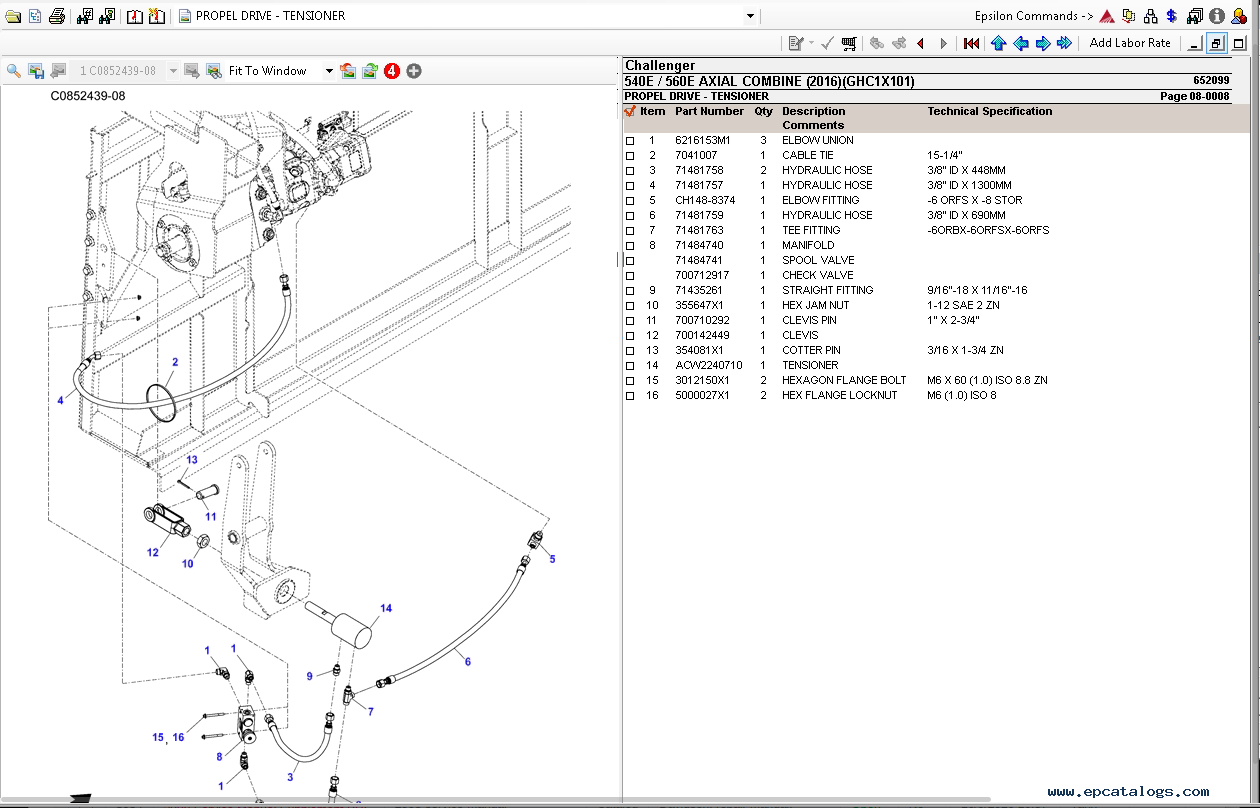Screen dimensions: 1260x808
Task: Select checkbox for HEX JAM NUT
Action: tap(630, 306)
